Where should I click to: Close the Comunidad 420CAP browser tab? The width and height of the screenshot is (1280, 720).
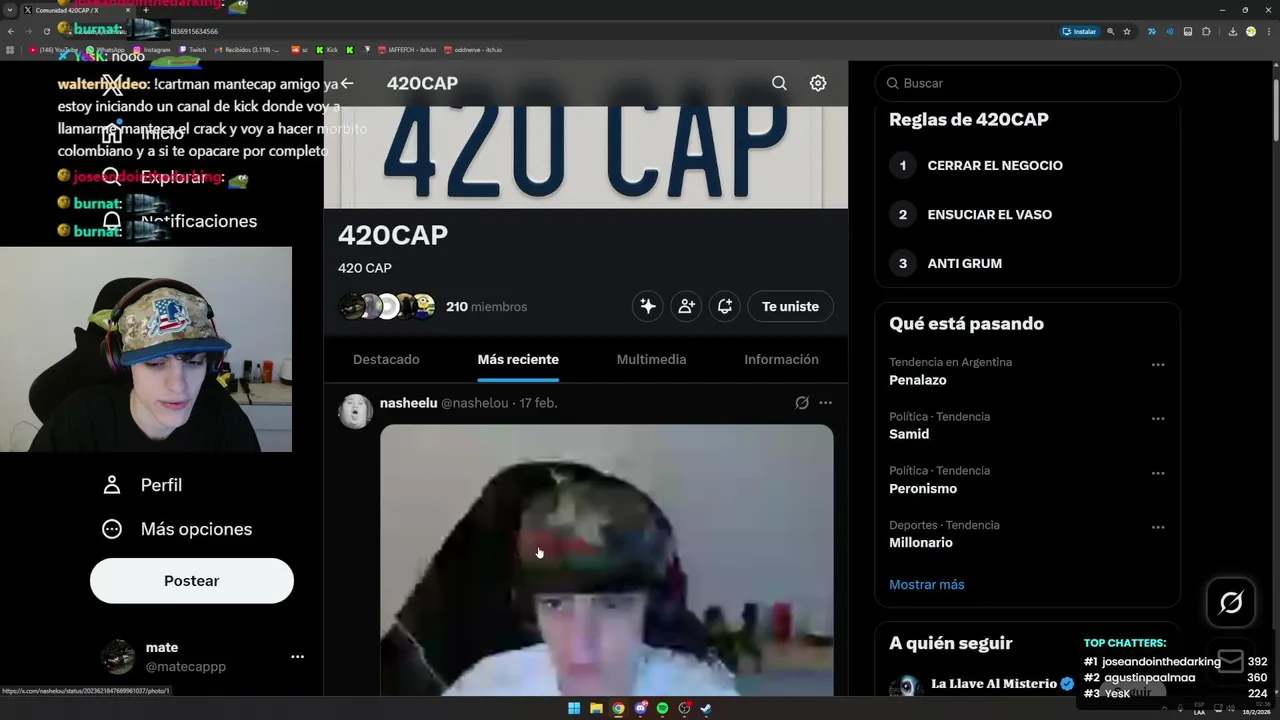[129, 10]
